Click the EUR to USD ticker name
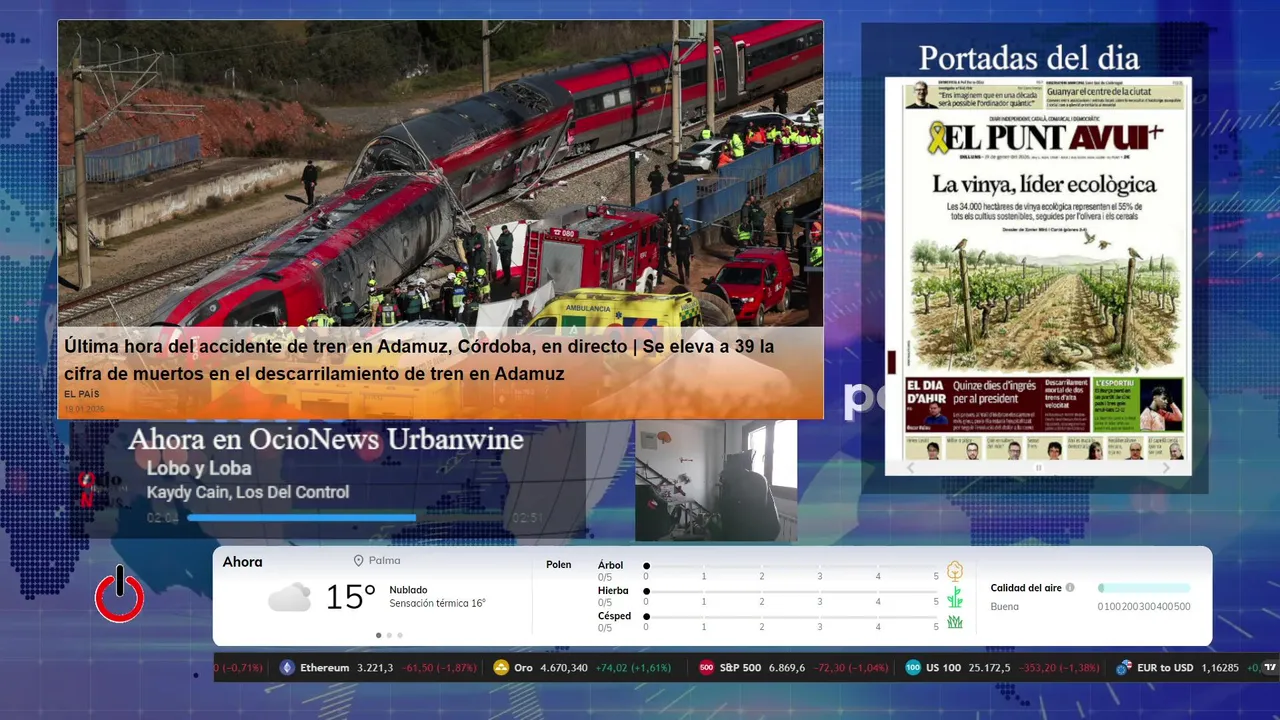Viewport: 1280px width, 720px height. pos(1166,668)
